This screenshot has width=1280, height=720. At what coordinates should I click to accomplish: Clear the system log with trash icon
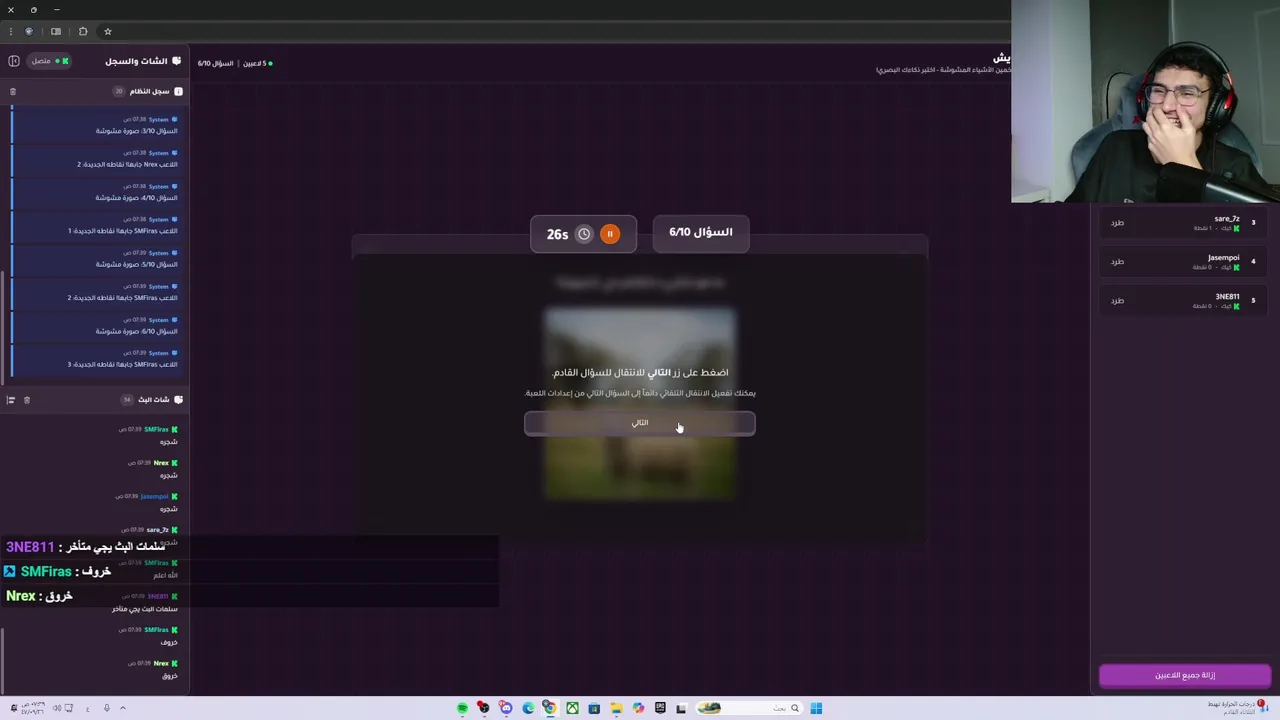pyautogui.click(x=13, y=91)
